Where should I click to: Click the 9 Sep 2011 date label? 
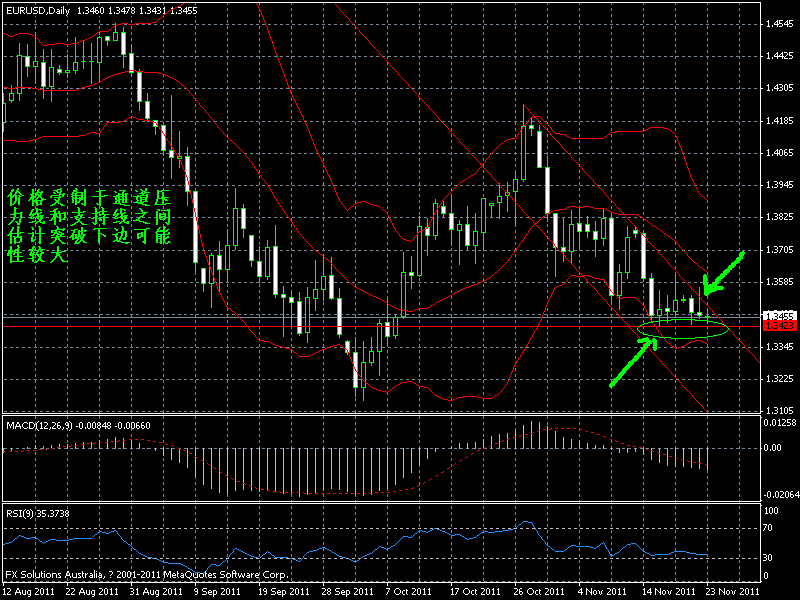pyautogui.click(x=219, y=592)
